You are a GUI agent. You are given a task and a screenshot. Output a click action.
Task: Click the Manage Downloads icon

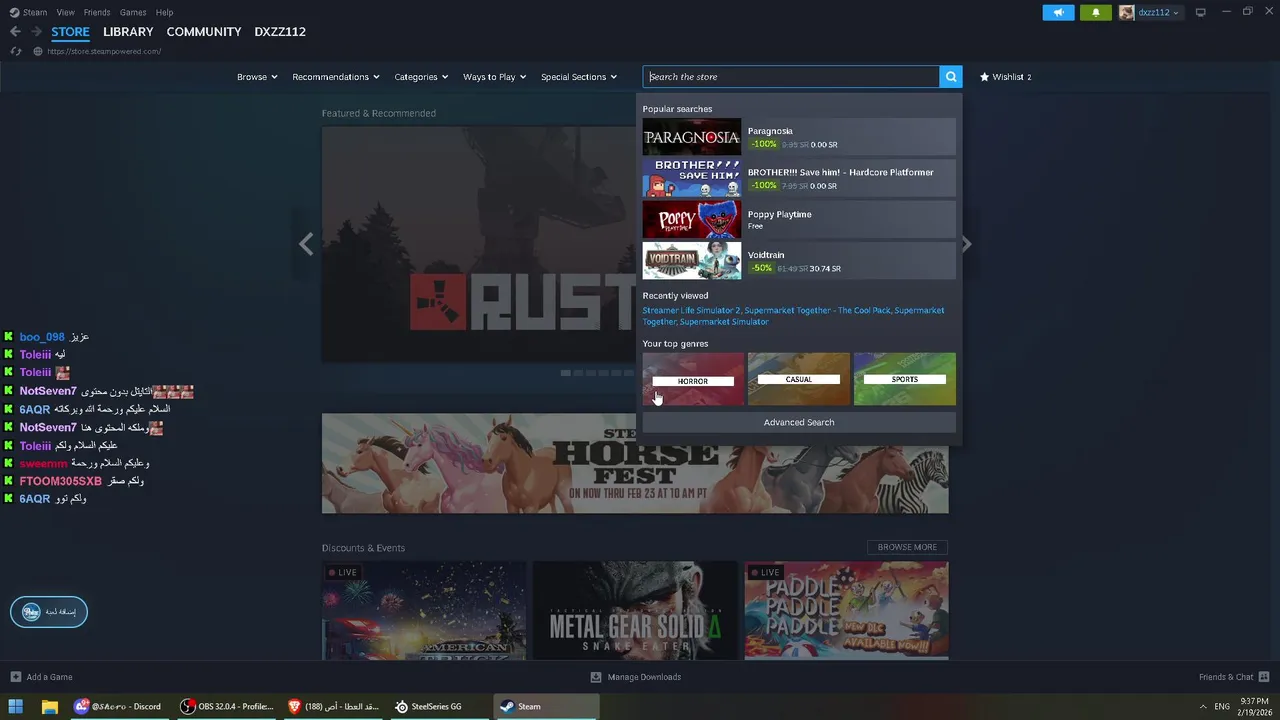coord(596,677)
